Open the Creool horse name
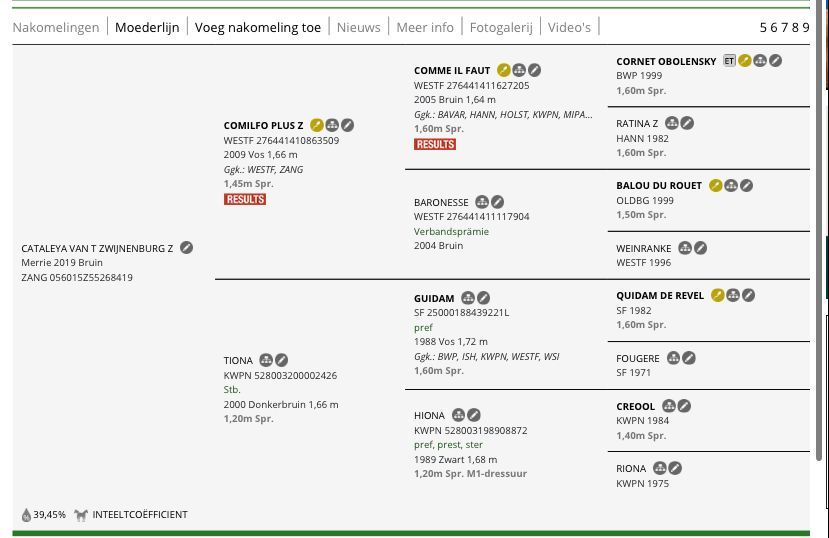This screenshot has width=829, height=538. pos(635,406)
